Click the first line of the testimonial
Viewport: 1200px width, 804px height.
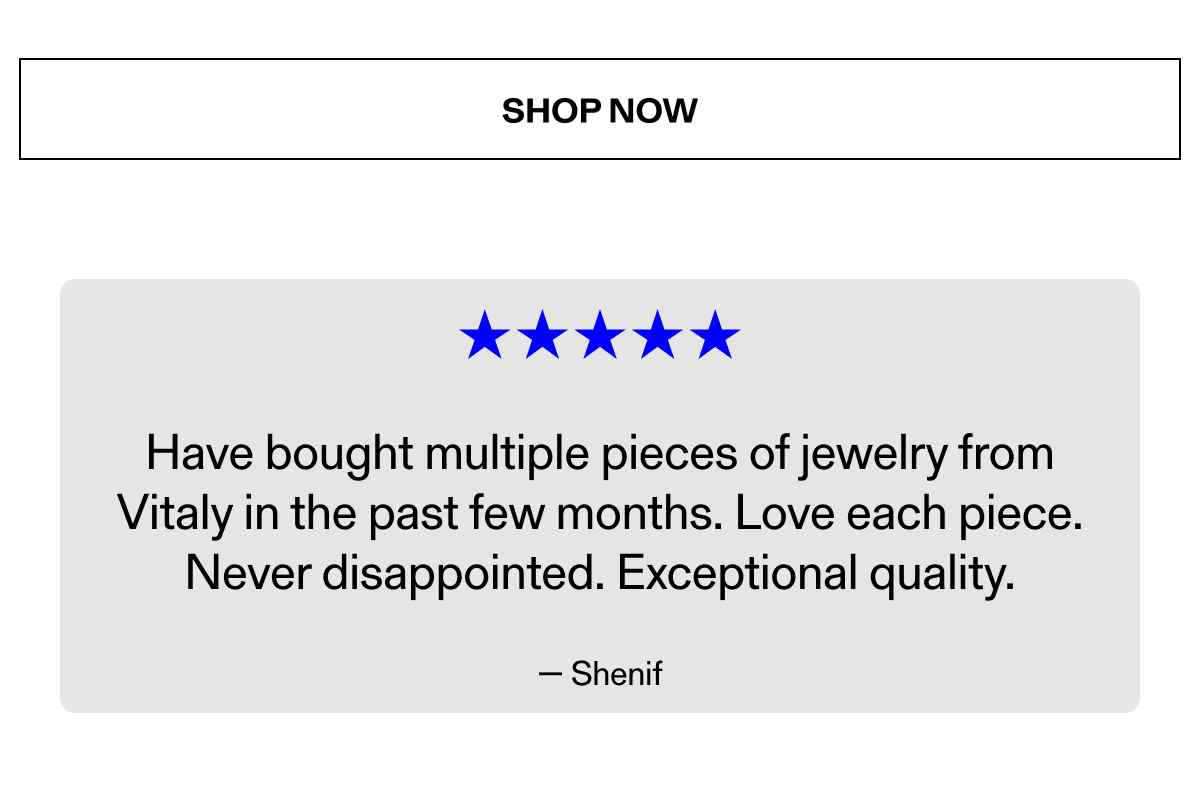pyautogui.click(x=600, y=452)
